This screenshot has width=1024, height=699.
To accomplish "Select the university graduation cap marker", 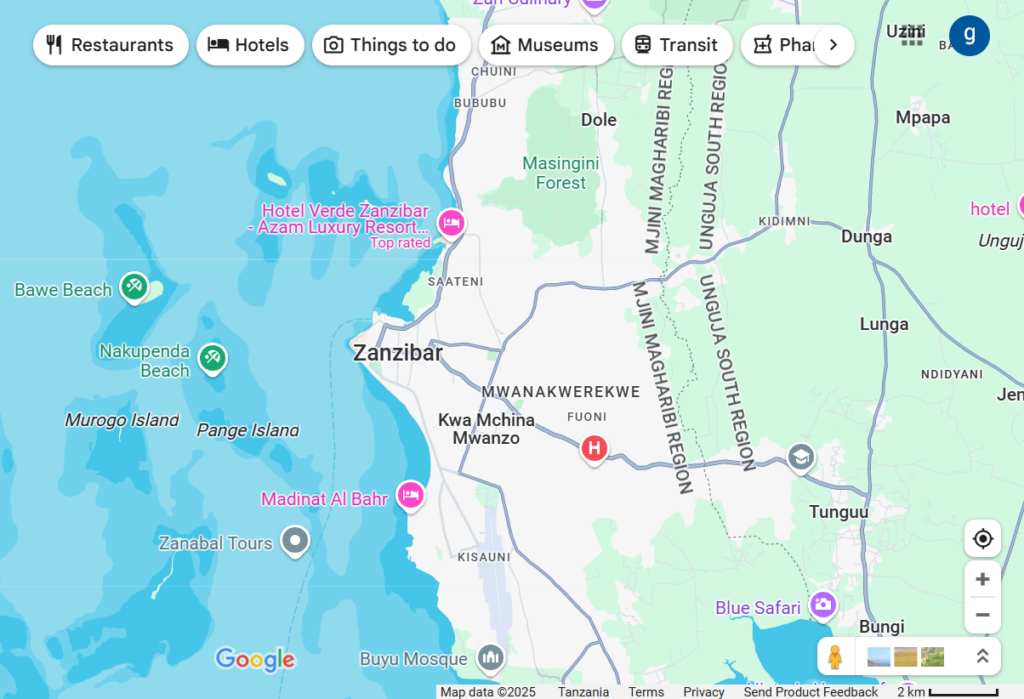I will (801, 457).
